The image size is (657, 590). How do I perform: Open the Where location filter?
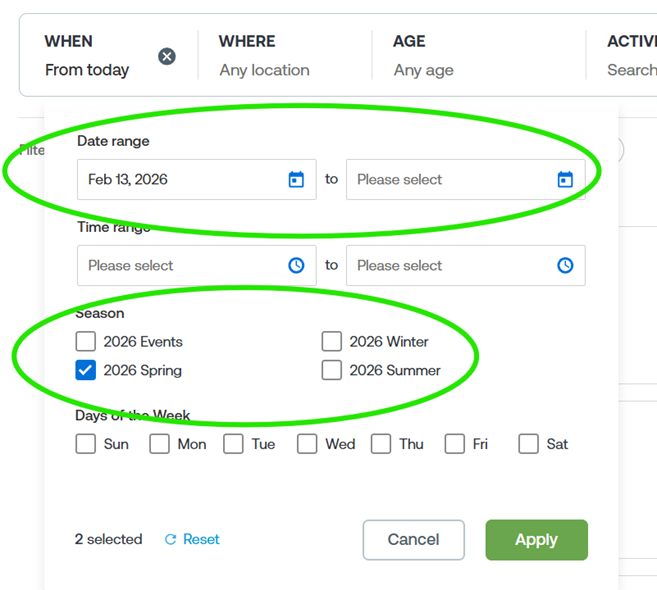[264, 56]
